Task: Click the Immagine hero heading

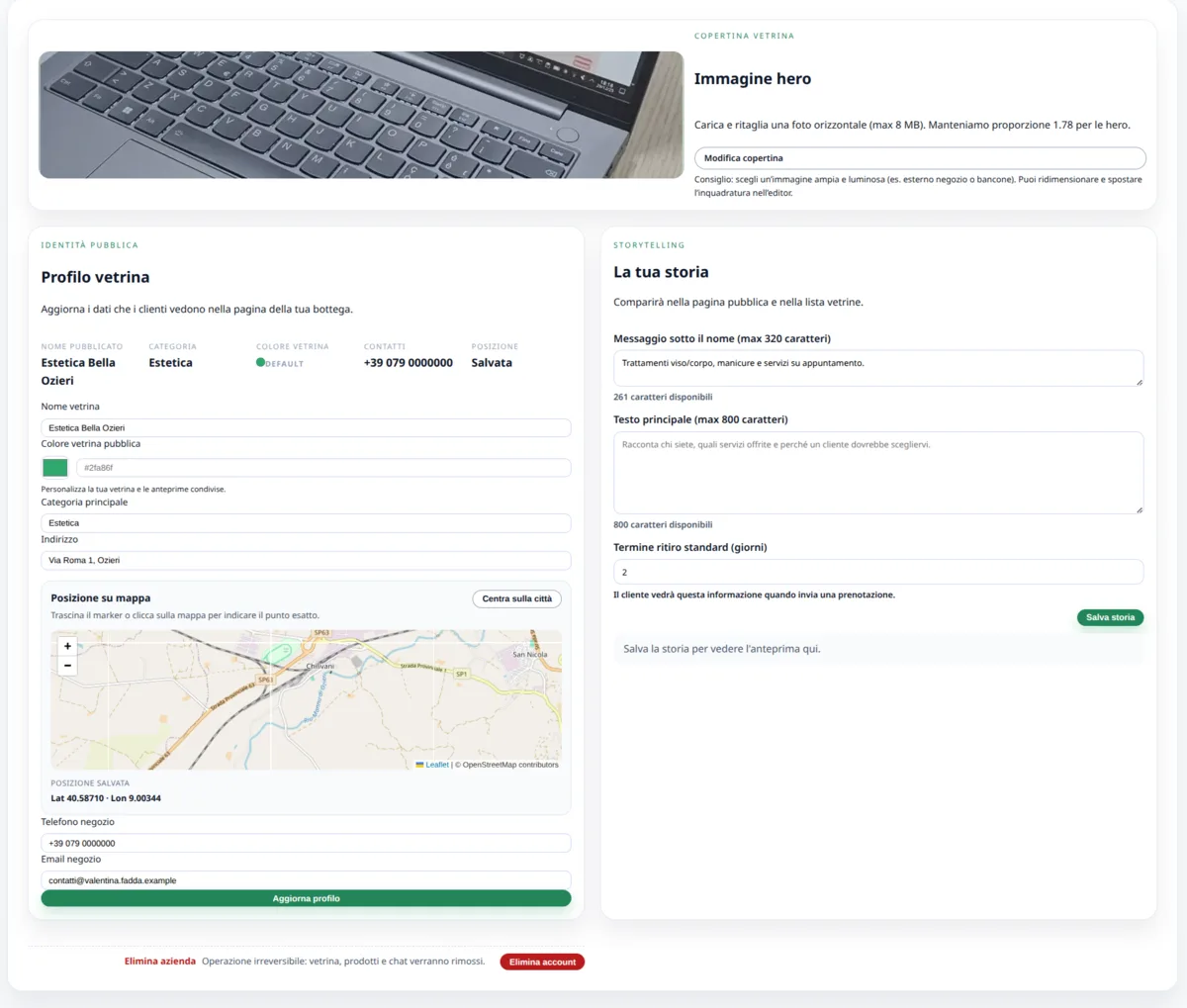Action: (x=753, y=79)
